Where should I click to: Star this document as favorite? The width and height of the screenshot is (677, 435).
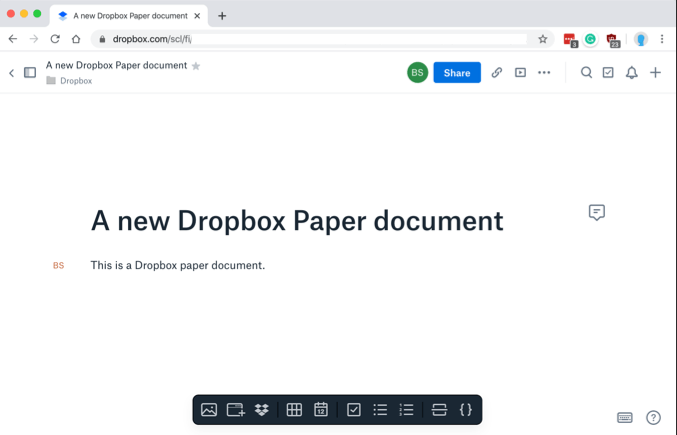pos(196,66)
